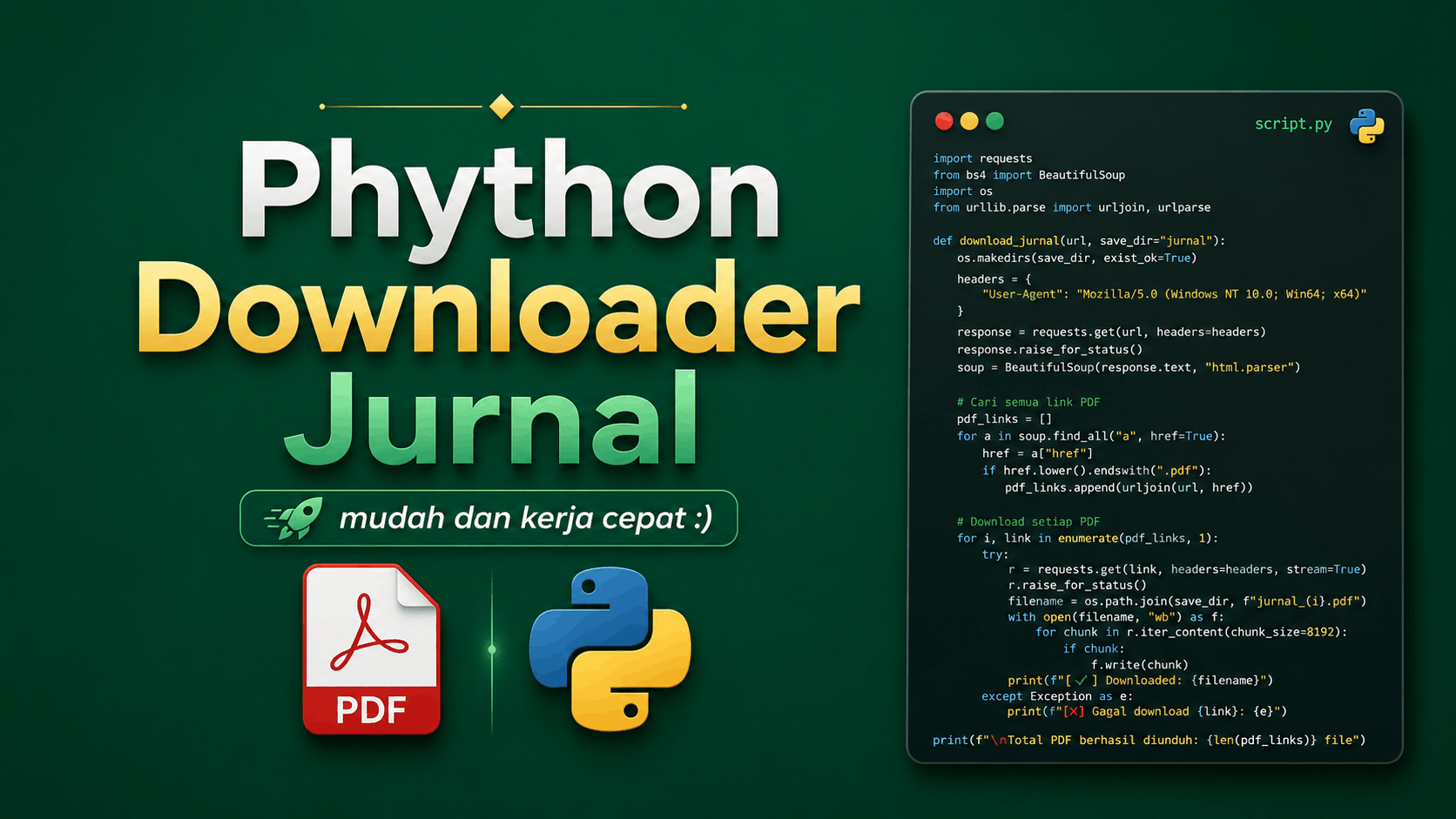Click the '# Cari semua link PDF' comment
1456x819 pixels.
point(1028,402)
